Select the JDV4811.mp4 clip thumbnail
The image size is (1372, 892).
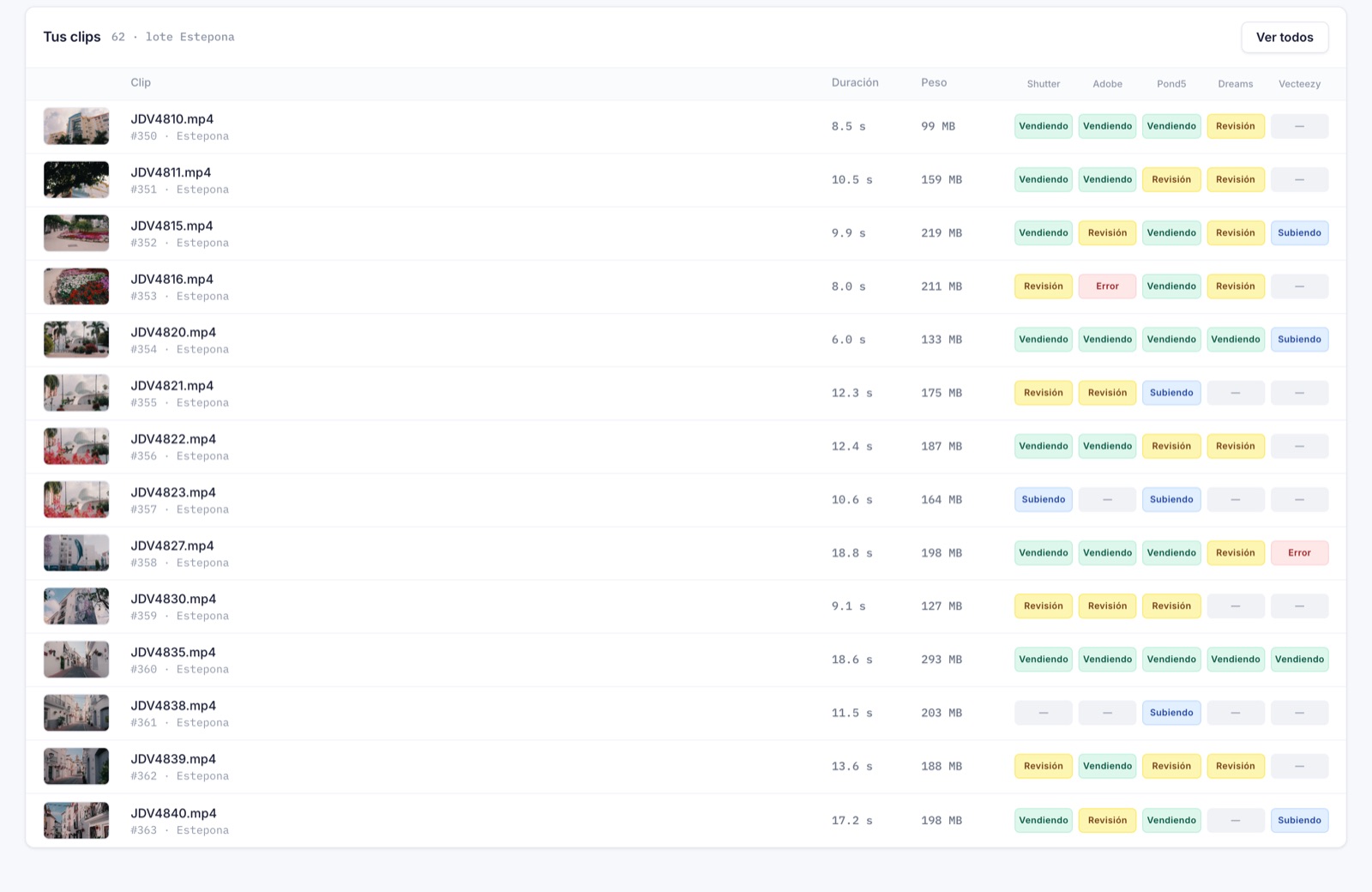(76, 179)
